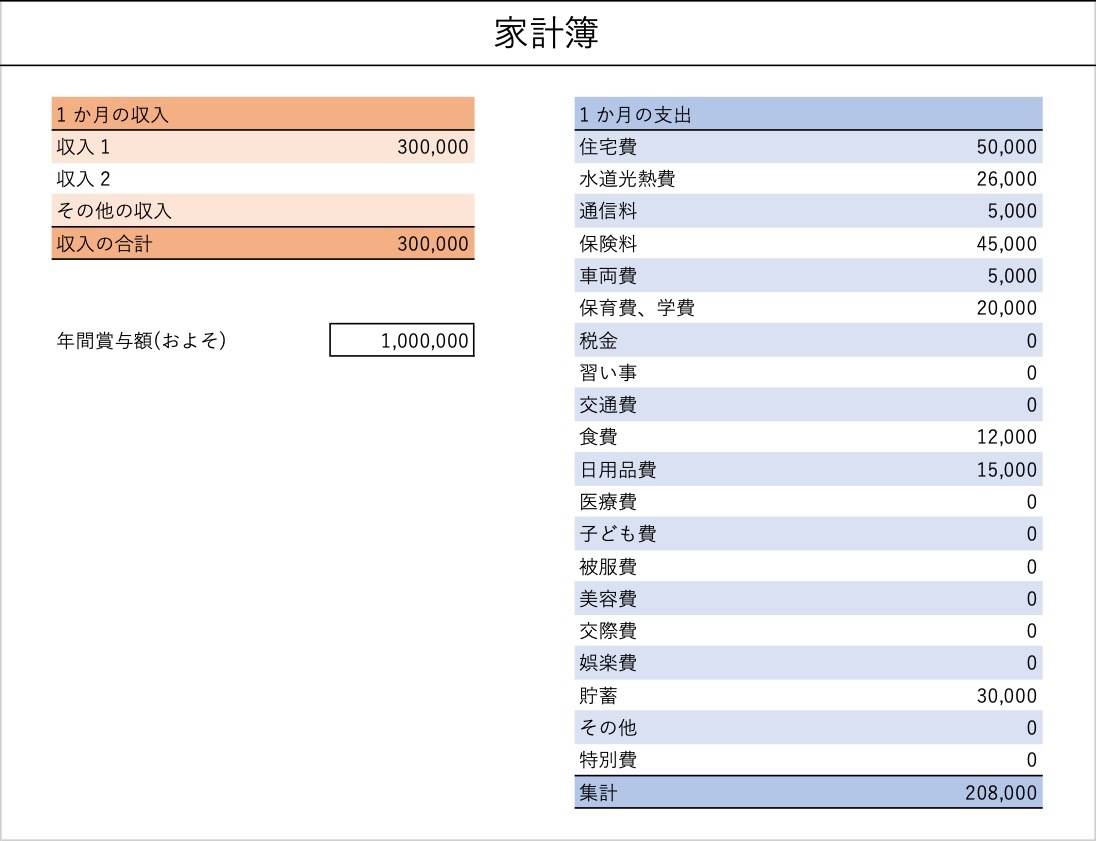Select the その他 expense label
The image size is (1096, 841).
[608, 728]
